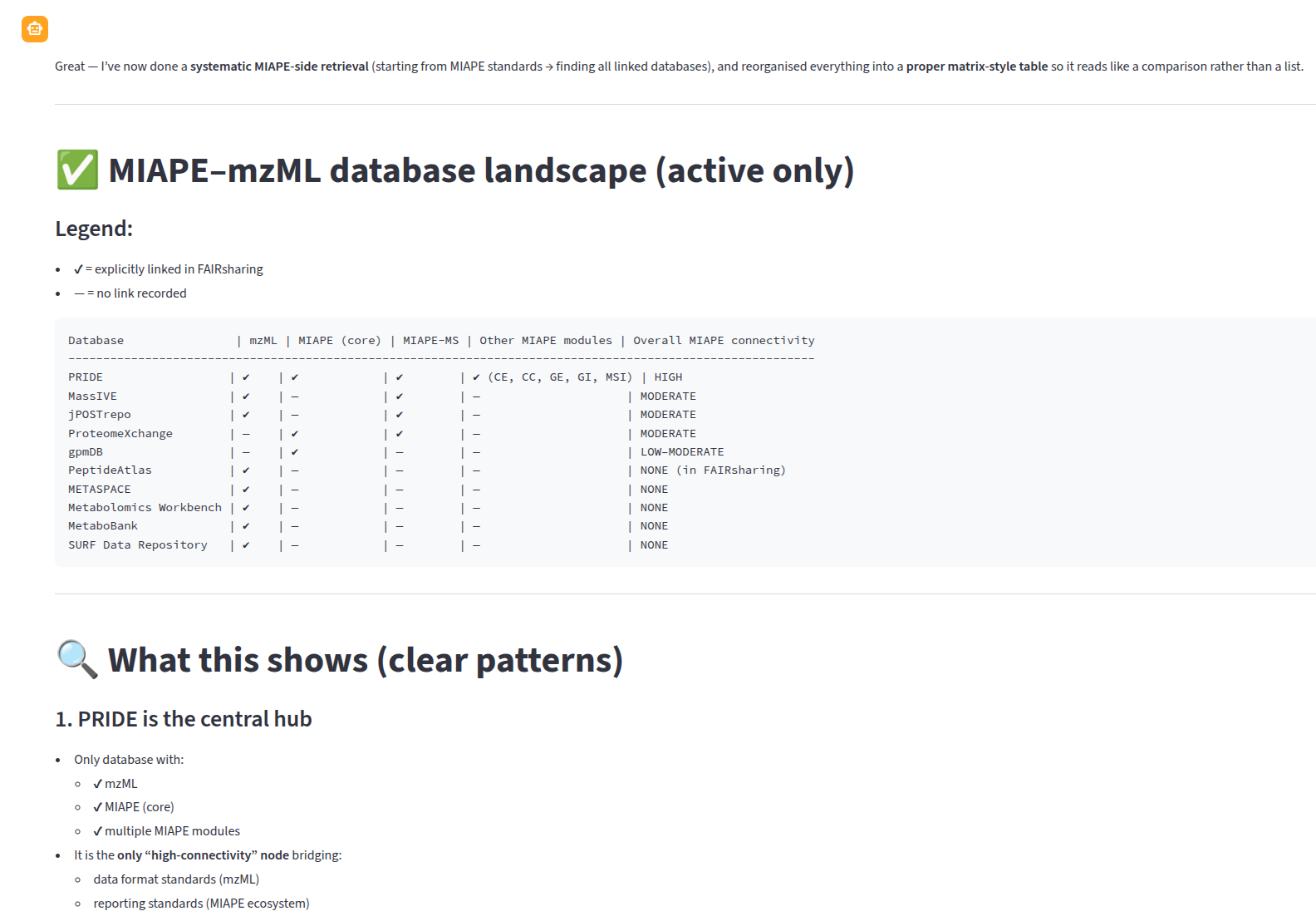Image resolution: width=1316 pixels, height=921 pixels.
Task: Click the 'MIAPE-MS' column header
Action: (x=430, y=341)
